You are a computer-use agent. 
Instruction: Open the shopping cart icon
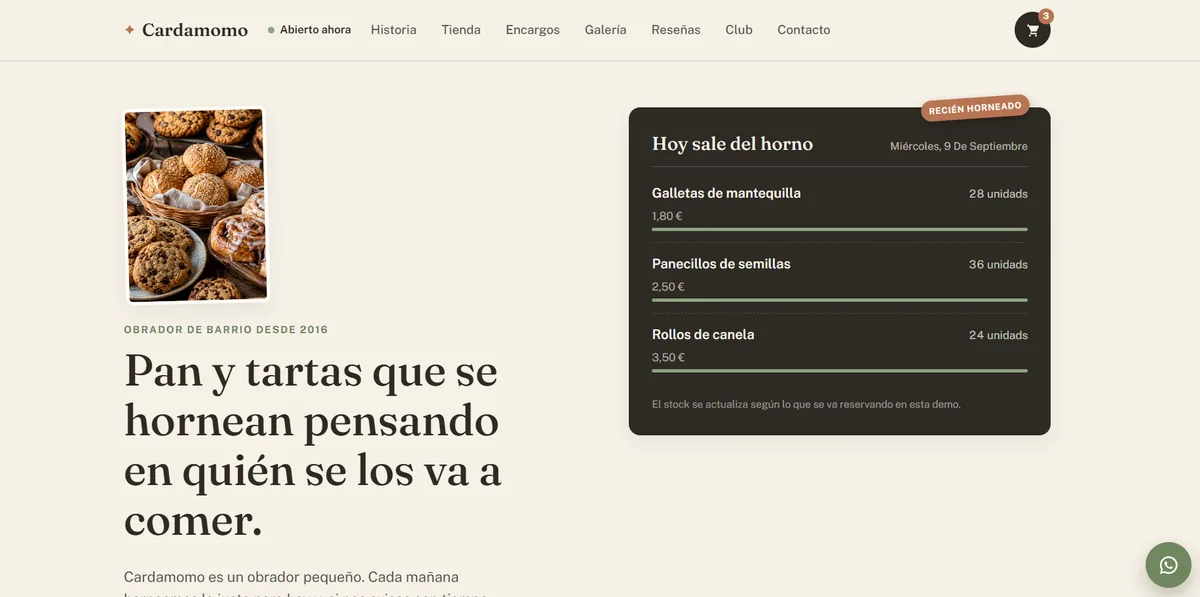coord(1032,30)
